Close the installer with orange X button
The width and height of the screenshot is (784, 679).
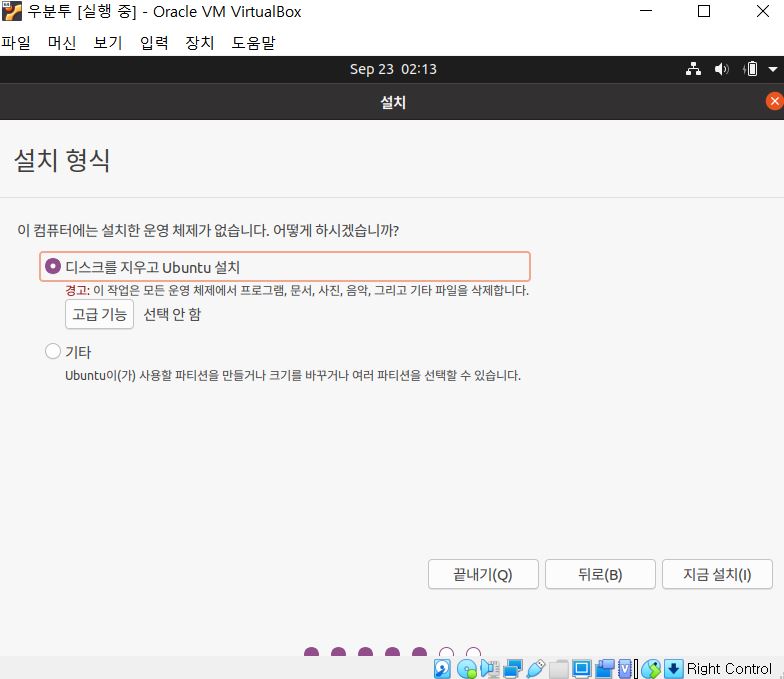774,102
